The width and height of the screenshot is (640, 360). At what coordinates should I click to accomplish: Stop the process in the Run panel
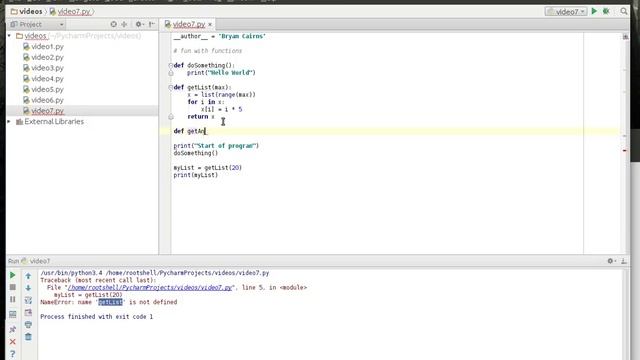coord(13,287)
